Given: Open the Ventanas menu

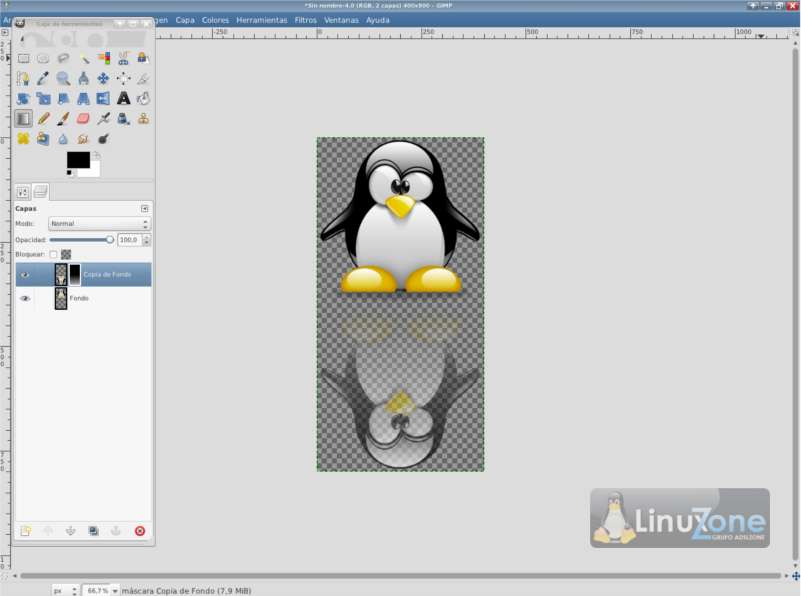Looking at the screenshot, I should pyautogui.click(x=341, y=20).
